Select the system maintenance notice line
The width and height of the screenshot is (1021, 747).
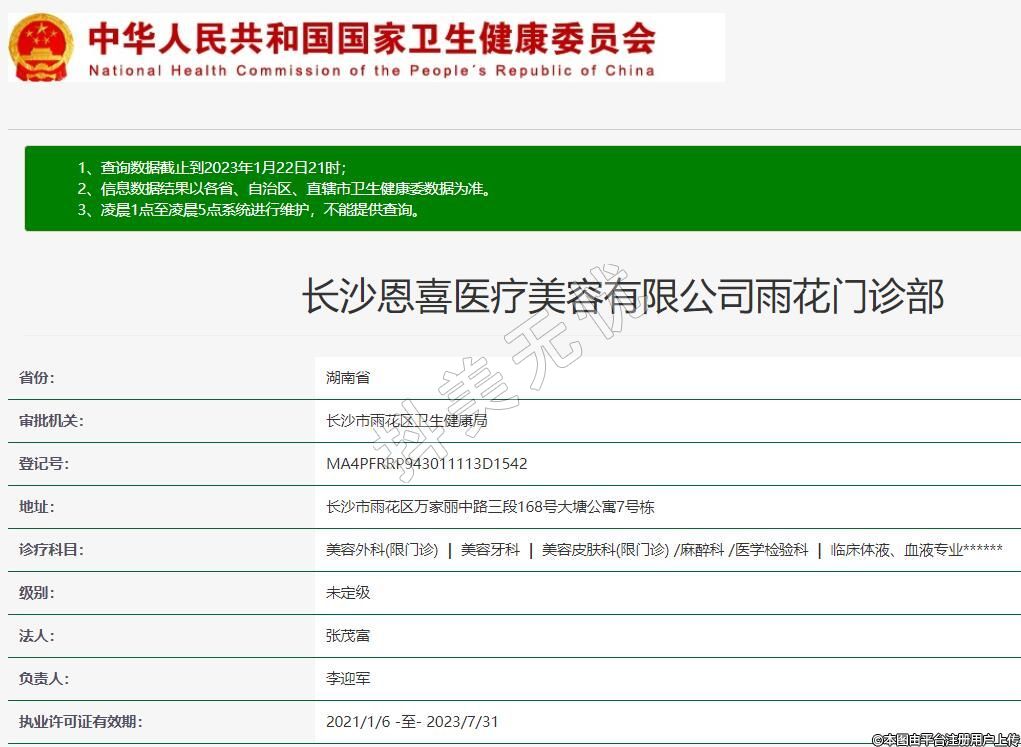248,210
